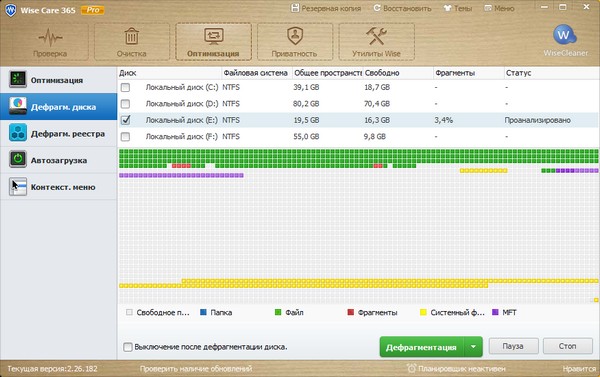The height and width of the screenshot is (377, 600).
Task: Click Проверить наличие обновлений link
Action: click(196, 369)
